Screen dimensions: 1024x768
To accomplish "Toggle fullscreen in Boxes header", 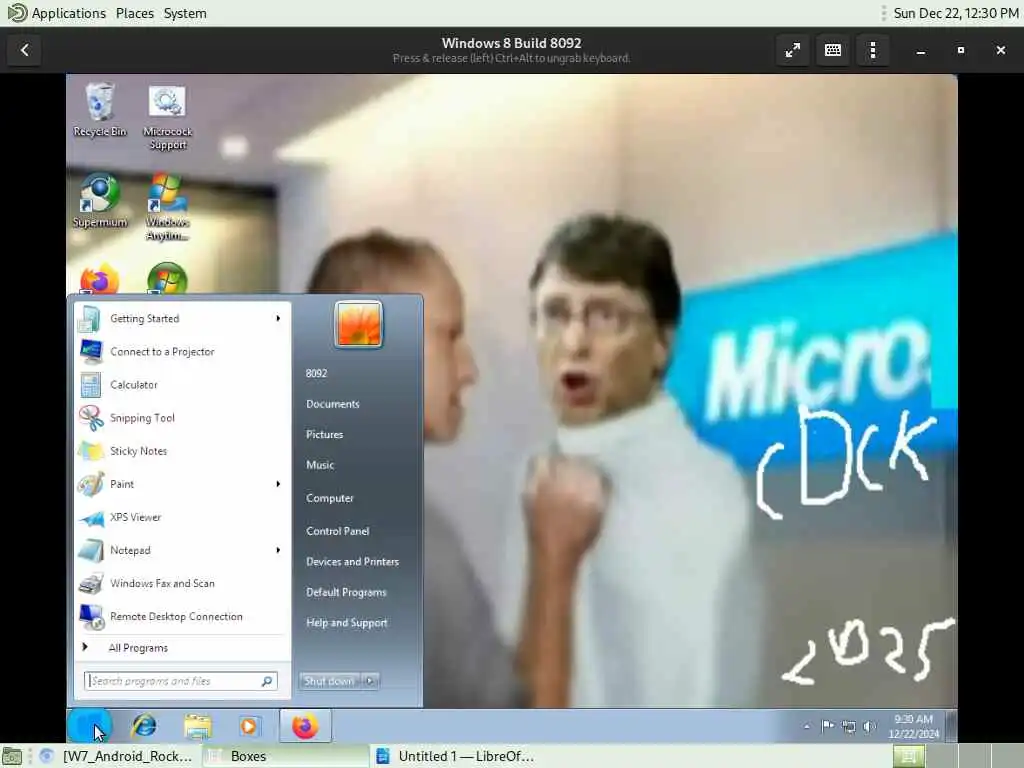I will [x=793, y=50].
